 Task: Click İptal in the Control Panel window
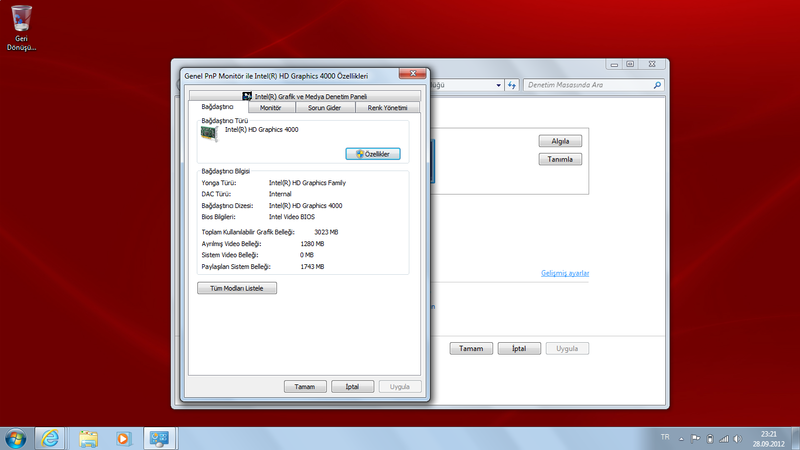519,348
